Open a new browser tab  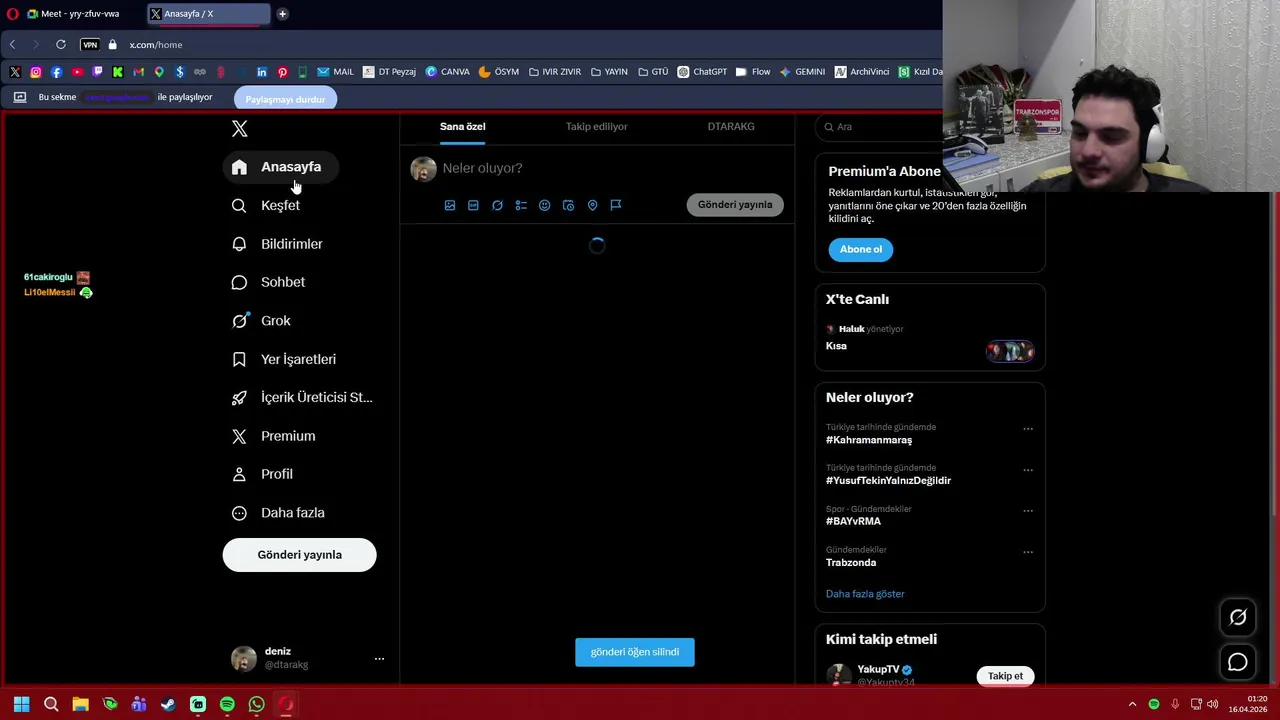pyautogui.click(x=282, y=14)
